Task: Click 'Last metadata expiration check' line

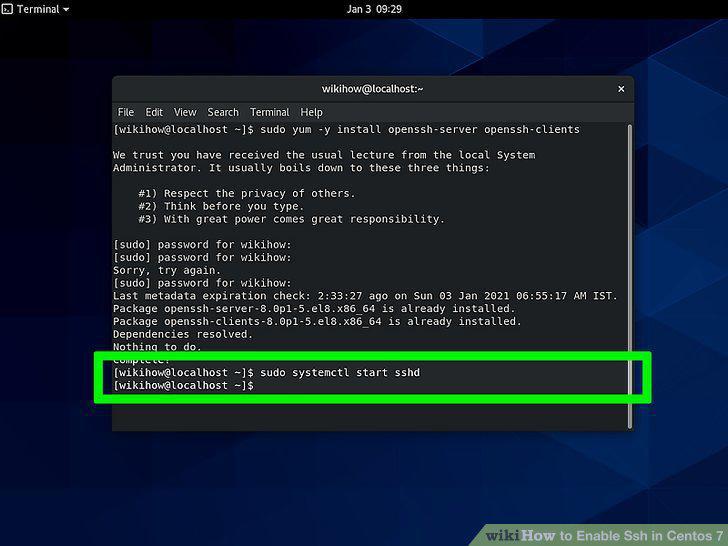Action: coord(365,296)
